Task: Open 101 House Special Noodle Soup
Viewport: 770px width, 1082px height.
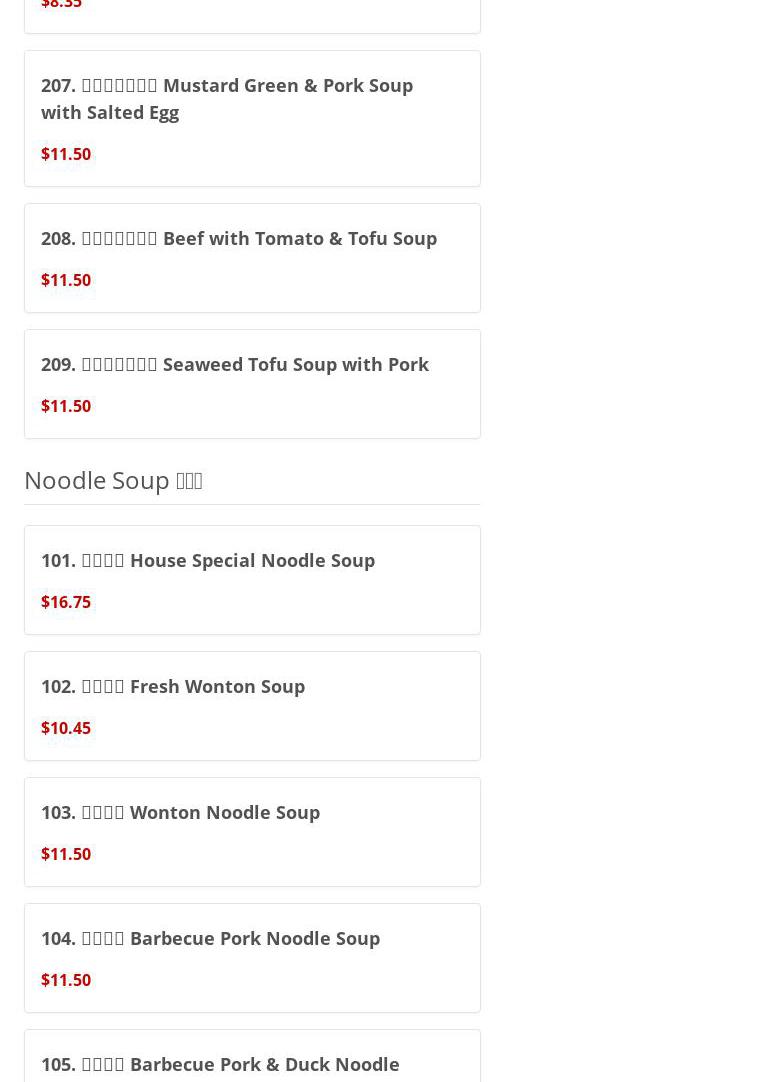Action: pos(208,560)
